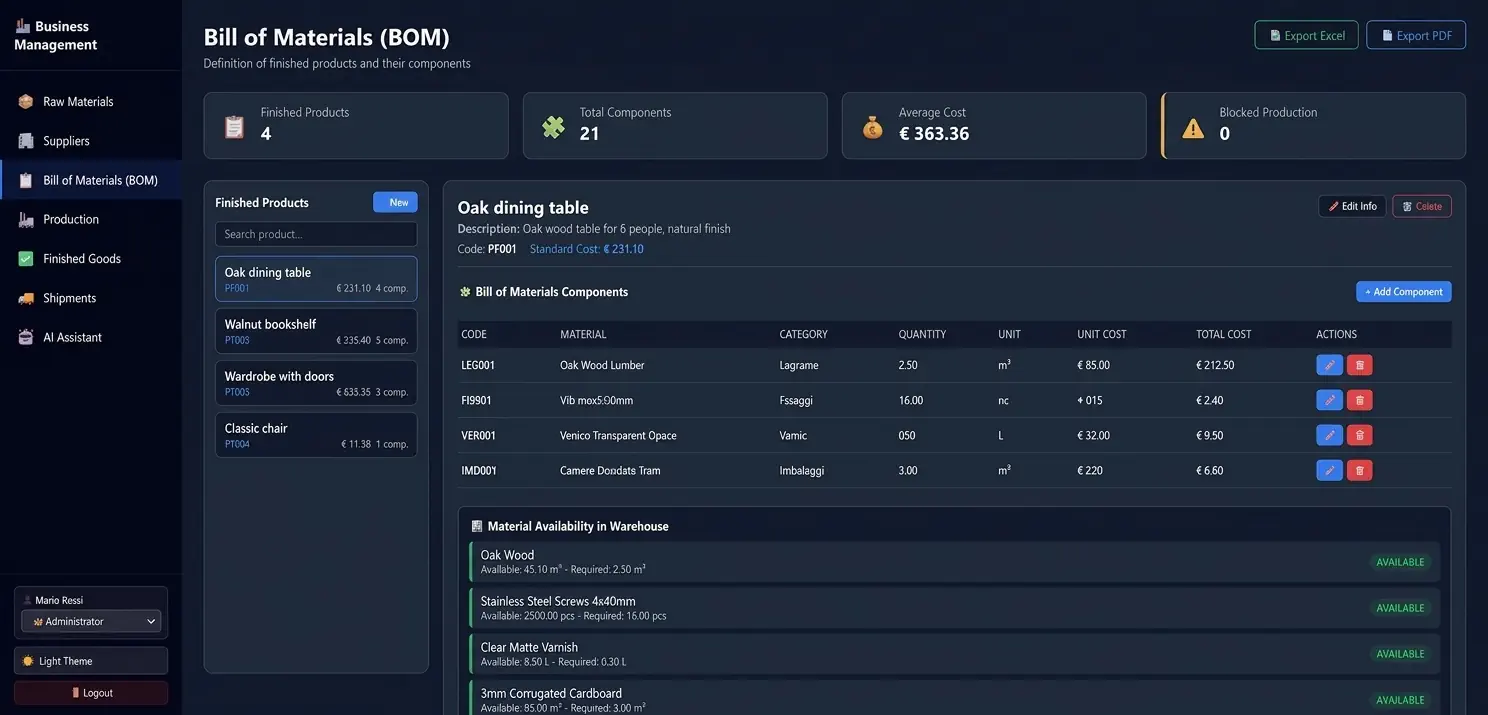Click the Bill of Materials Components heading icon
This screenshot has height=715, width=1488.
point(465,292)
